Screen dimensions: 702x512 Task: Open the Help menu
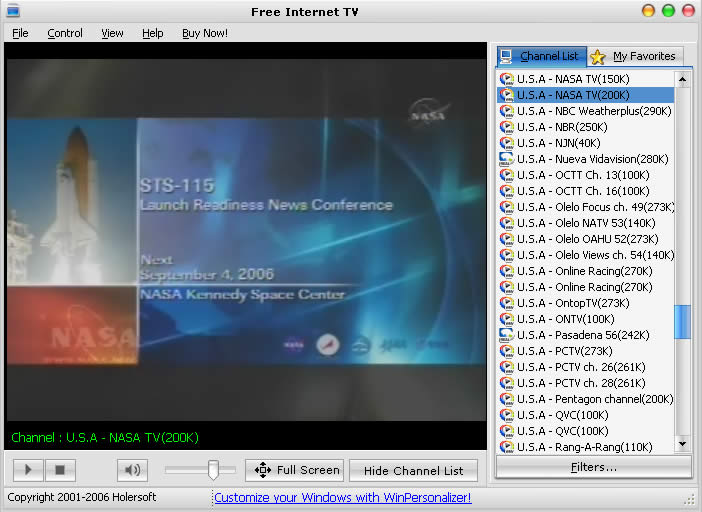(x=152, y=33)
